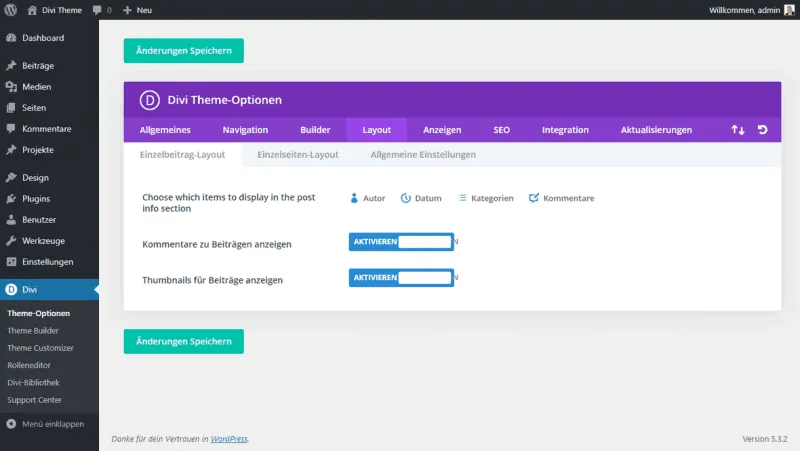Image resolution: width=800 pixels, height=451 pixels.
Task: Open the WordPress logo menu
Action: point(11,10)
